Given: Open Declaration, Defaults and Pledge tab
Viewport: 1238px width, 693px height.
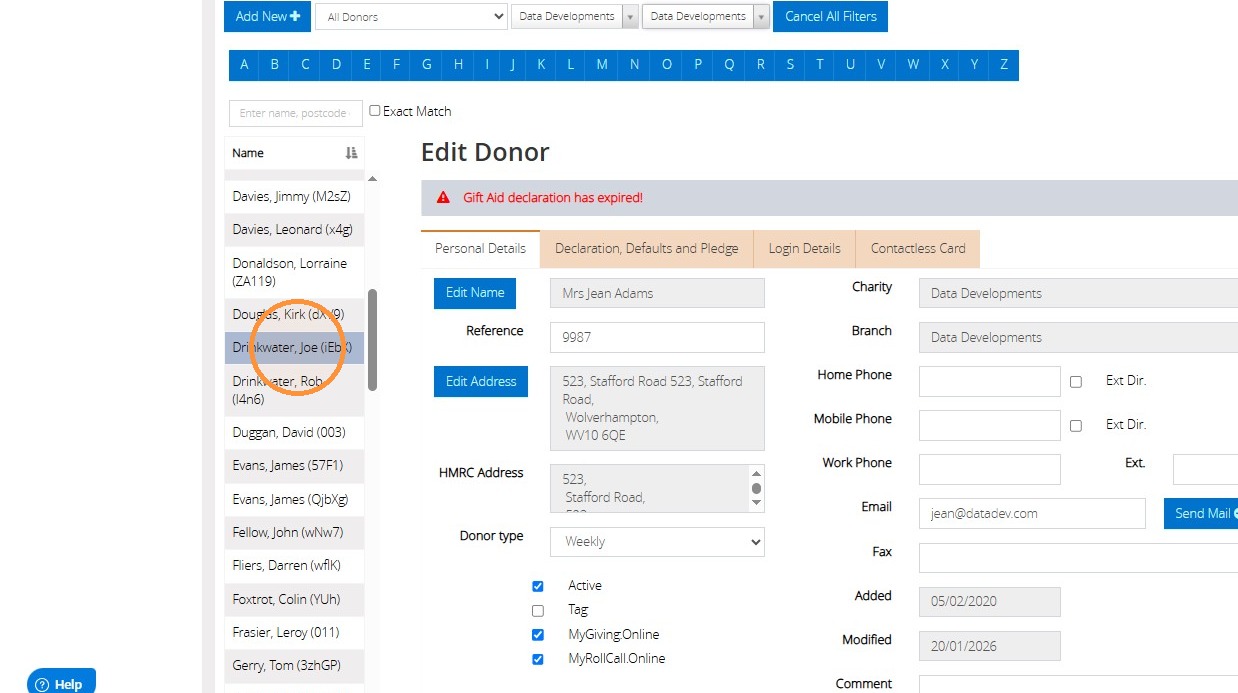Looking at the screenshot, I should point(647,249).
